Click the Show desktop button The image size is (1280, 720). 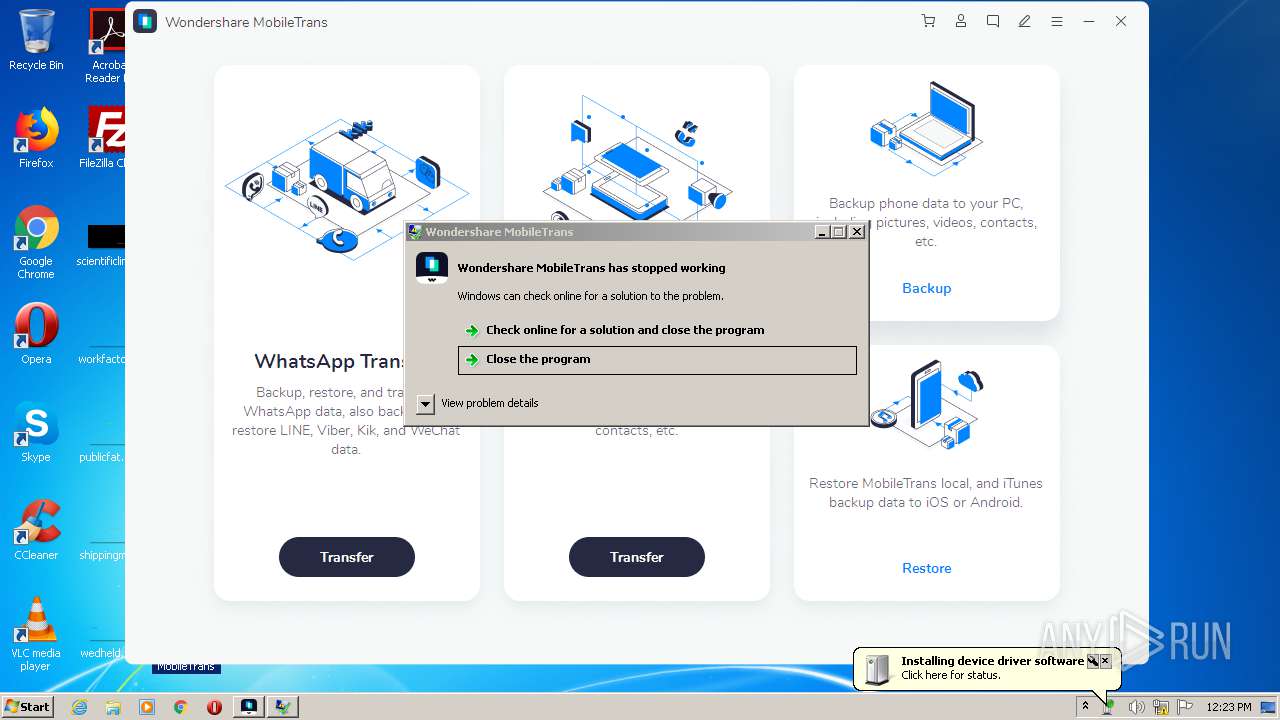1269,707
